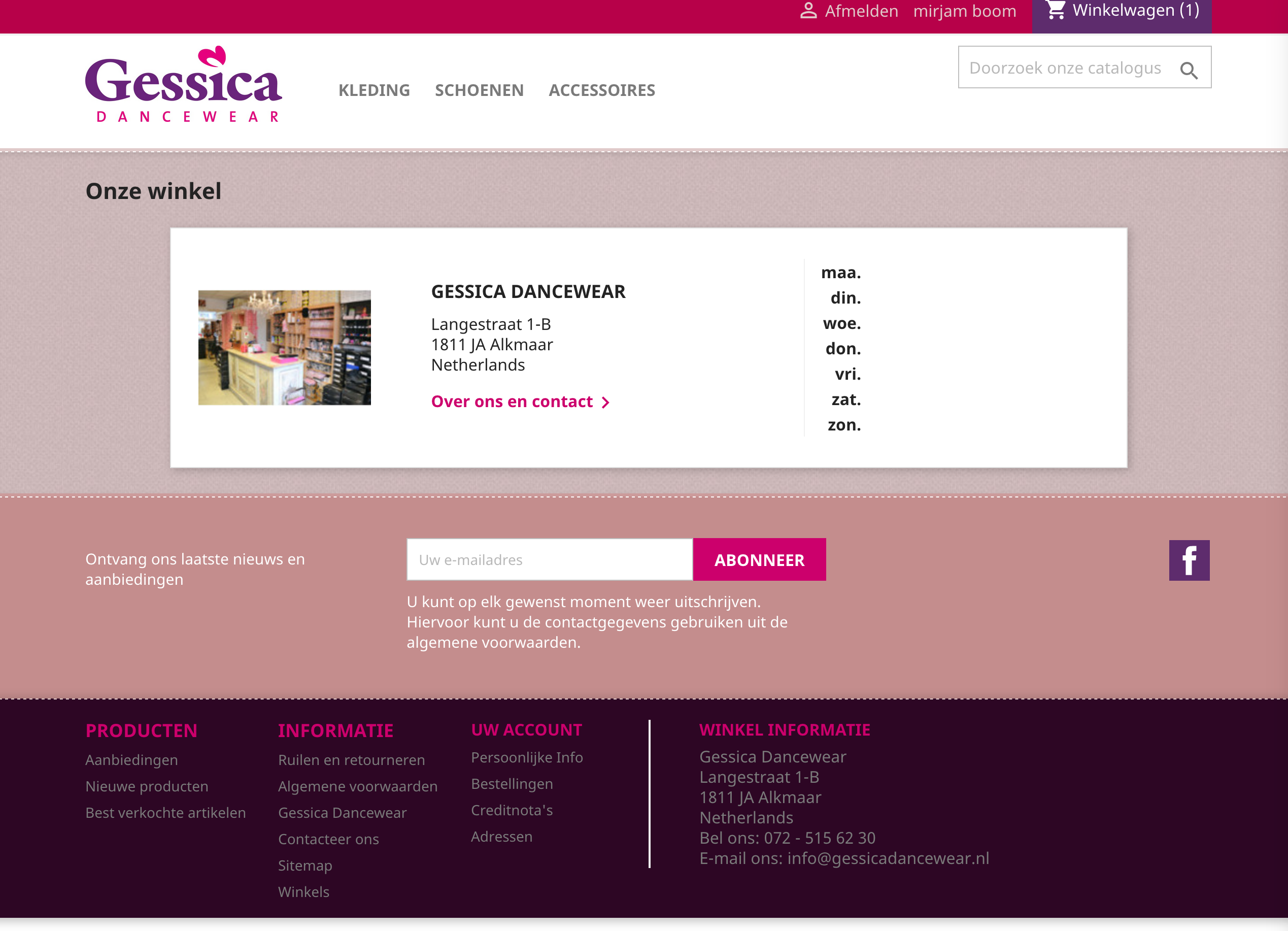Screen dimensions: 1288x931
Task: Click the Afmelden link
Action: click(861, 11)
